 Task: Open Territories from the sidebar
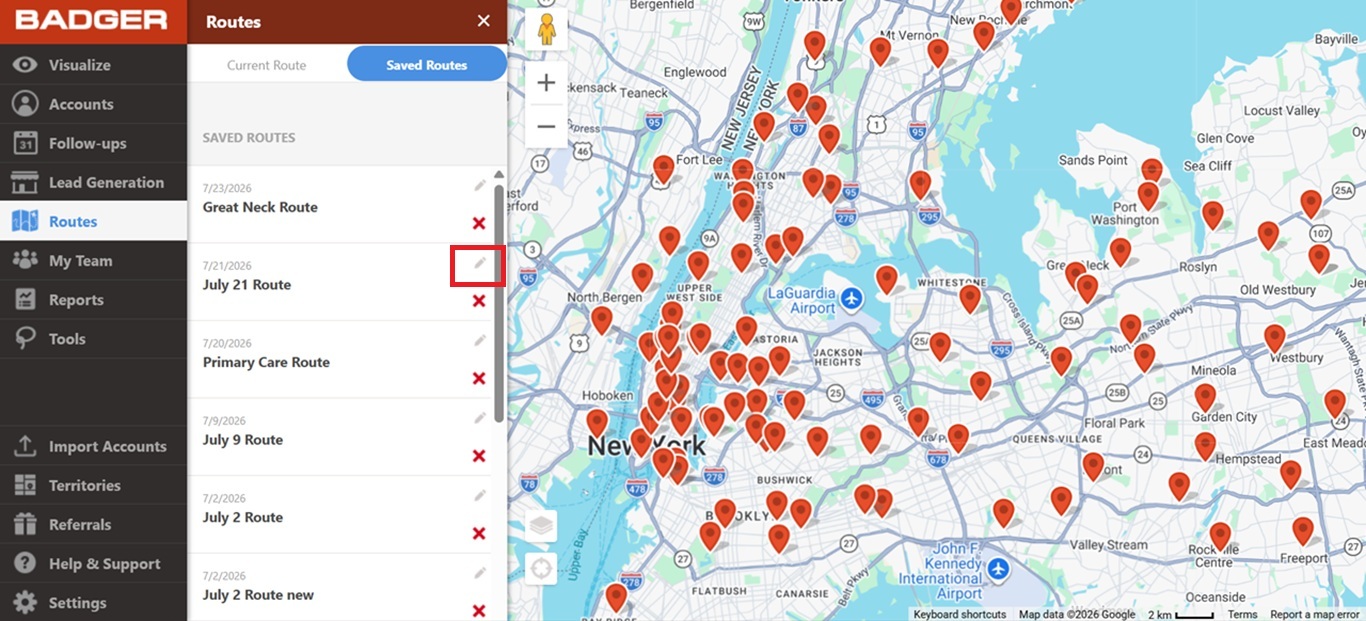(93, 485)
